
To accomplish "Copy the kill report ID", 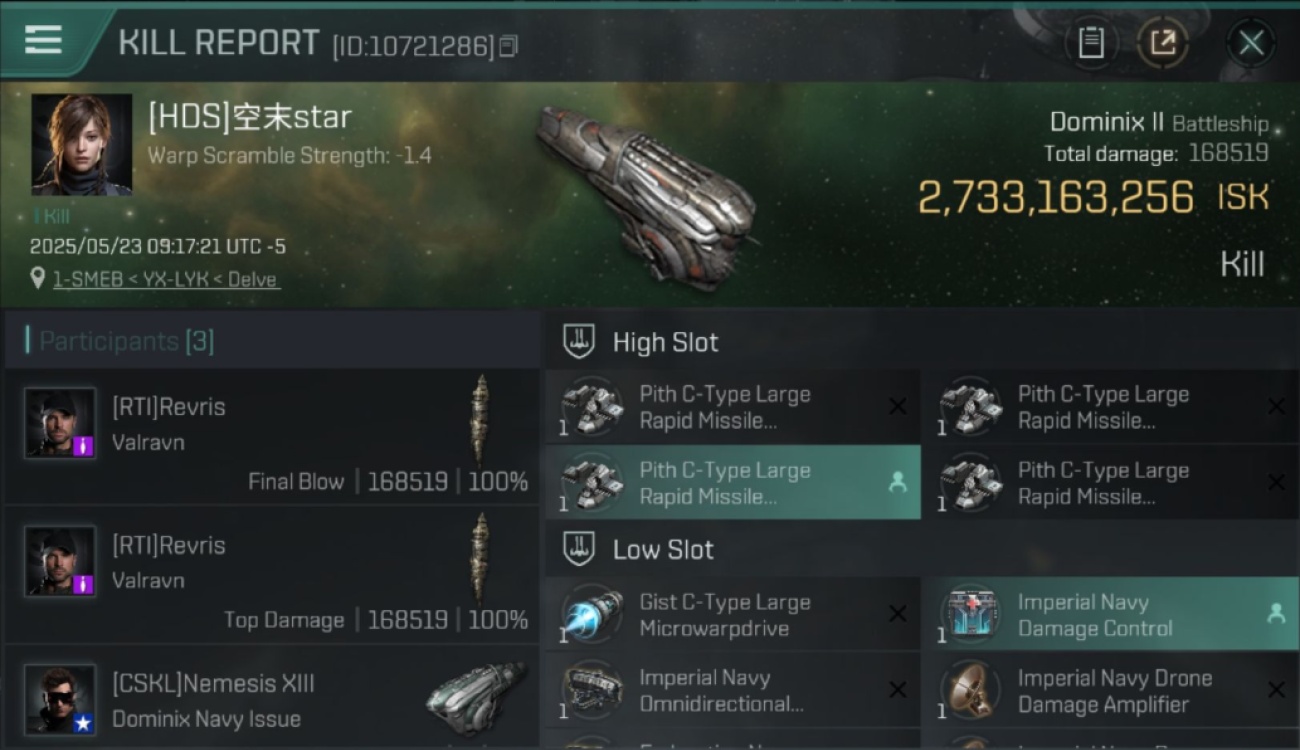I will (x=509, y=46).
